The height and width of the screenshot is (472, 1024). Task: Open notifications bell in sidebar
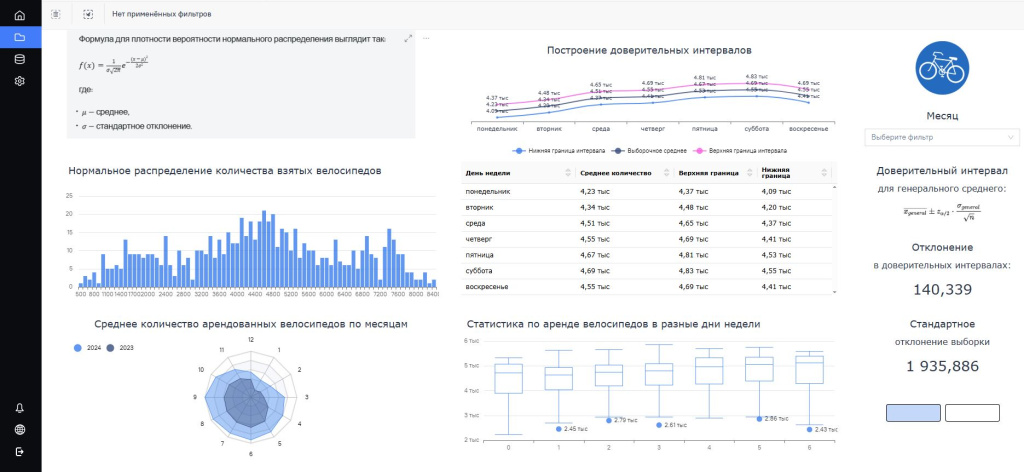click(x=20, y=408)
